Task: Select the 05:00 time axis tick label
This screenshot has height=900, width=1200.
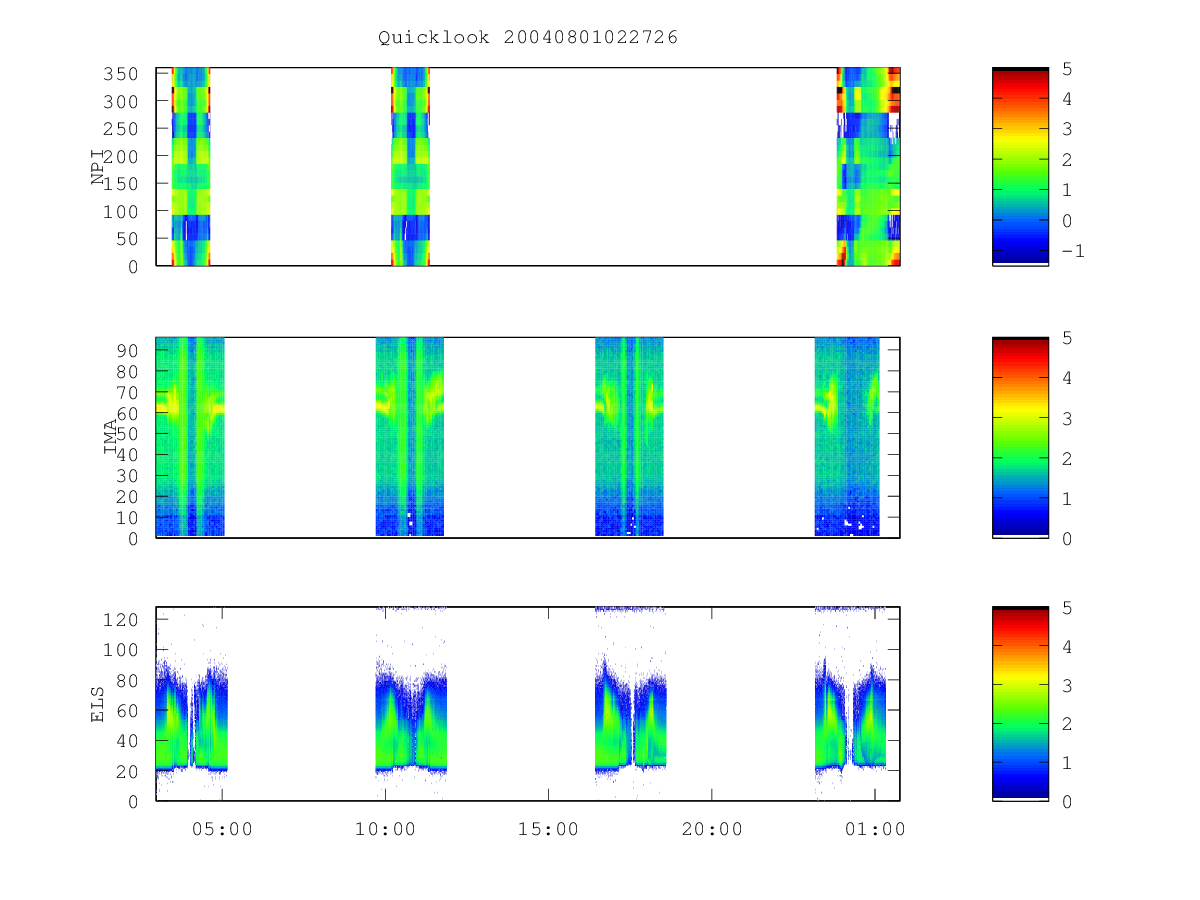Action: (x=222, y=829)
